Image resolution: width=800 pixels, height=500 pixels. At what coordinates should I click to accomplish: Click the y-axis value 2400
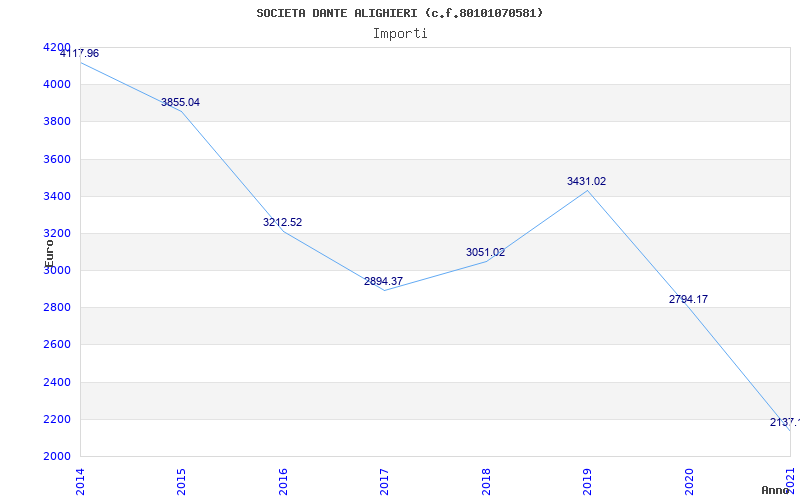[x=56, y=382]
